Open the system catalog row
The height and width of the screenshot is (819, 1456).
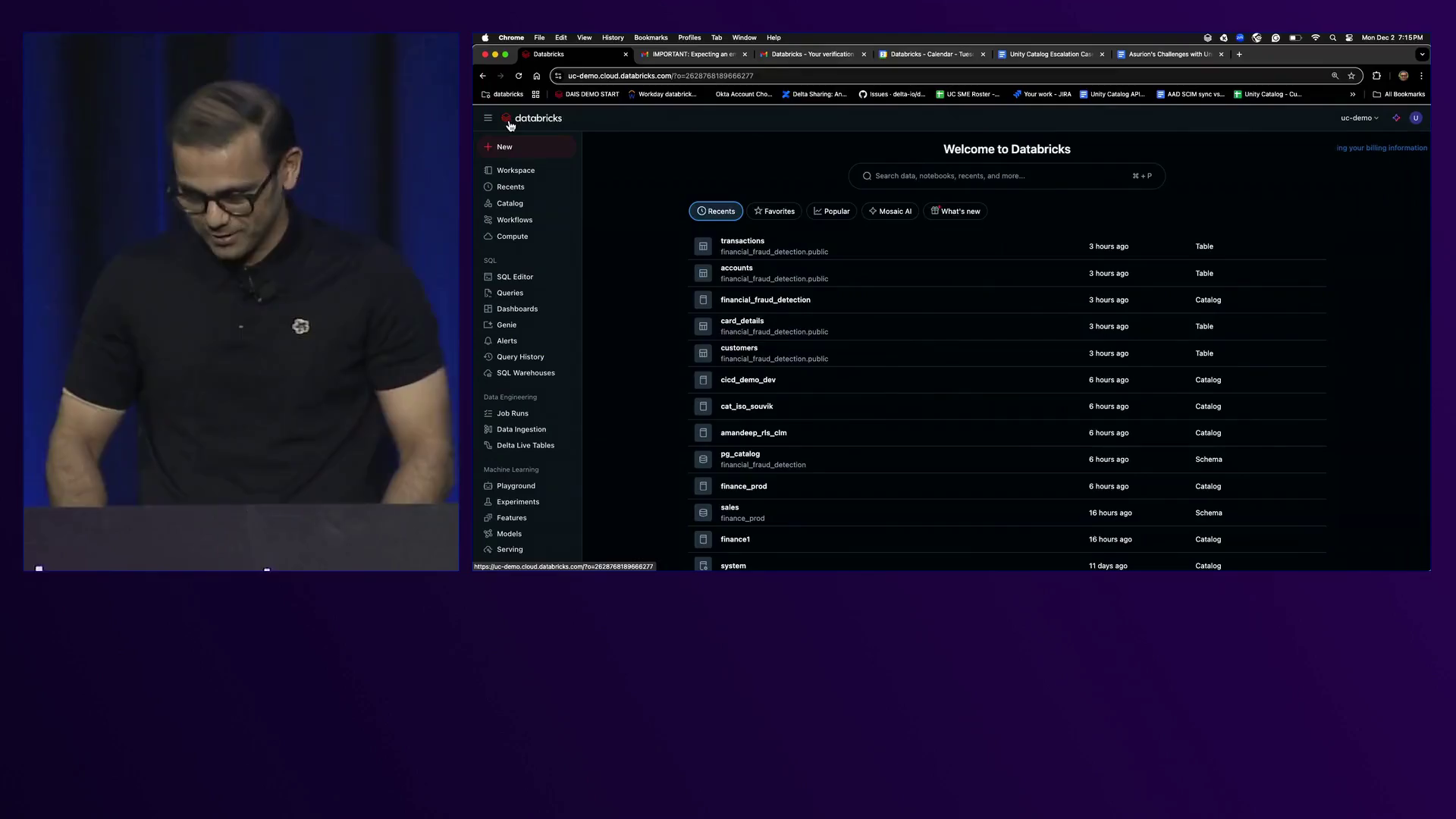(x=1007, y=565)
